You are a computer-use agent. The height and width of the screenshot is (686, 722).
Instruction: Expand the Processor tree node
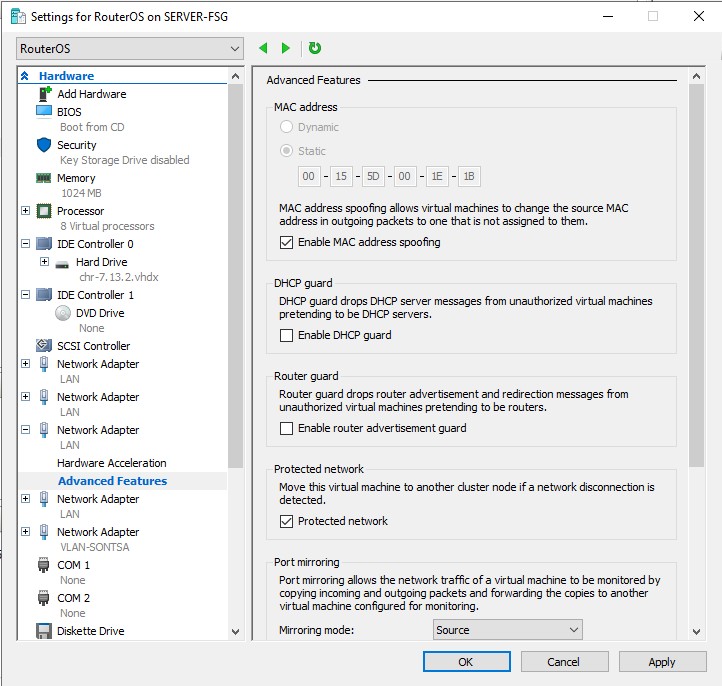pyautogui.click(x=25, y=210)
